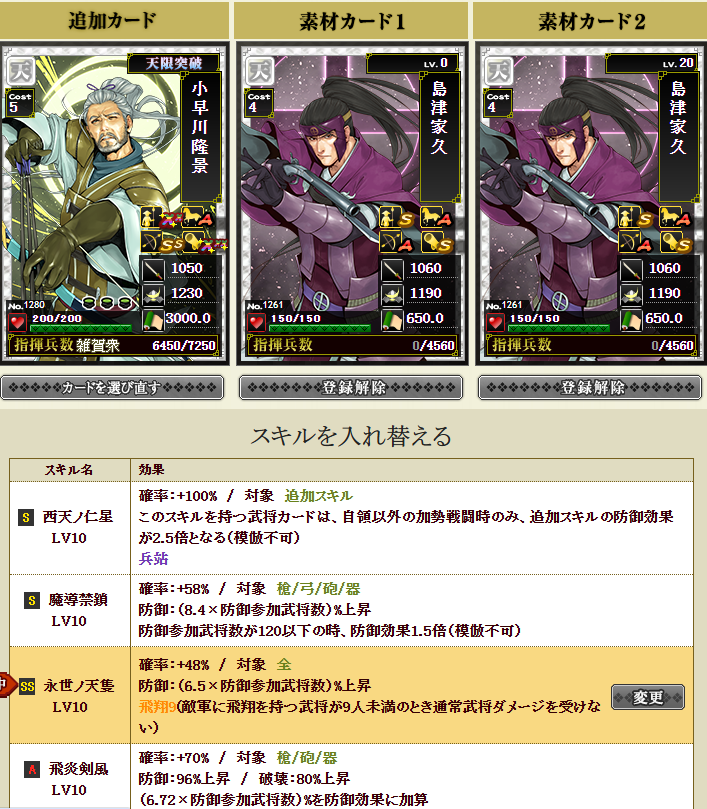The width and height of the screenshot is (707, 809).
Task: Click the カードを選び直す button
Action: click(112, 387)
